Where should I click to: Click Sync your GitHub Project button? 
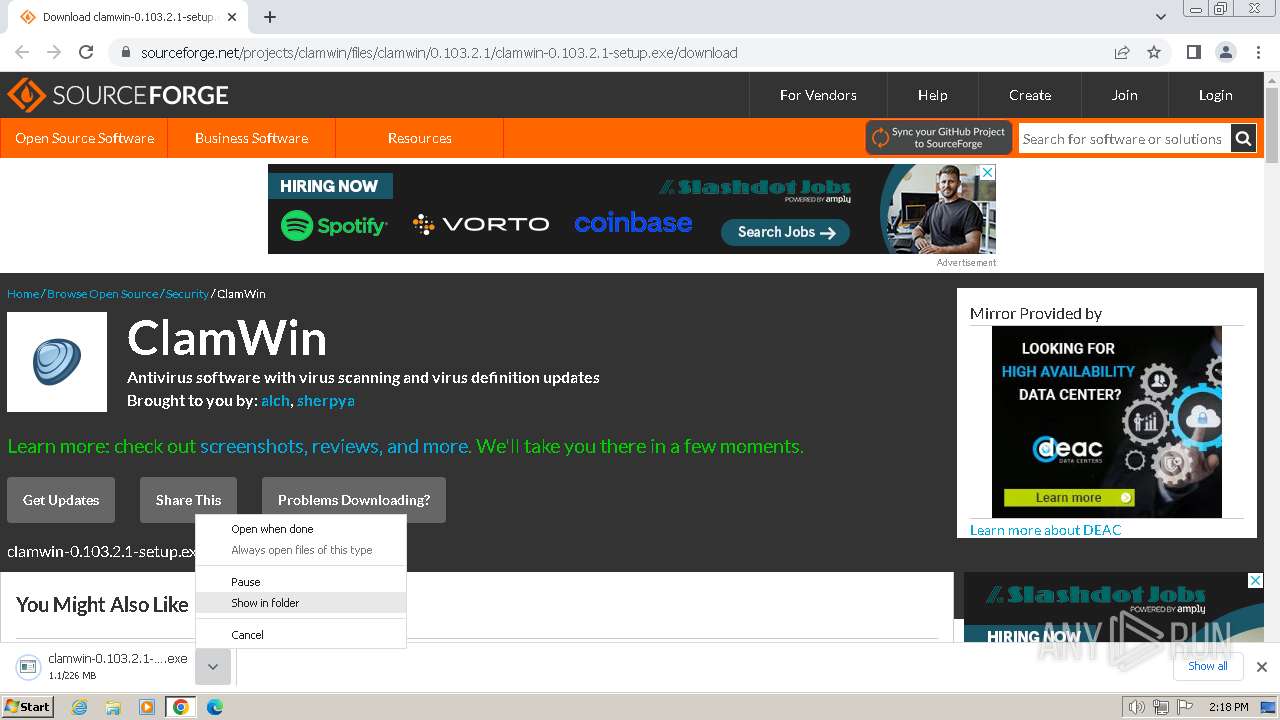click(939, 138)
